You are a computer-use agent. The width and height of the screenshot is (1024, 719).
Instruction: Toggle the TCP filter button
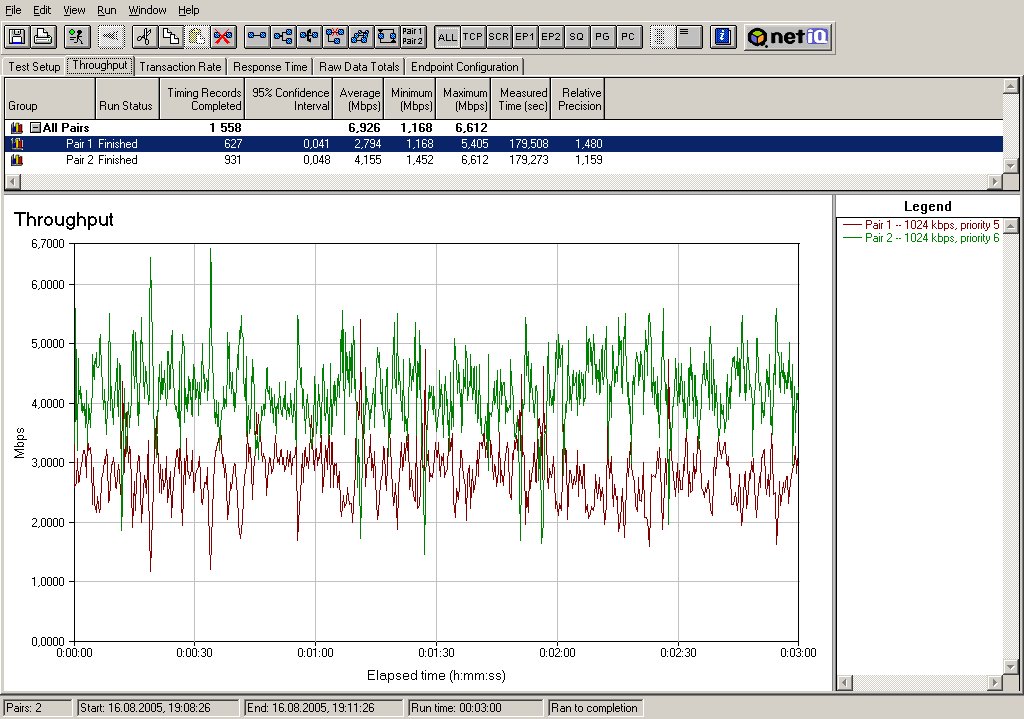coord(473,37)
